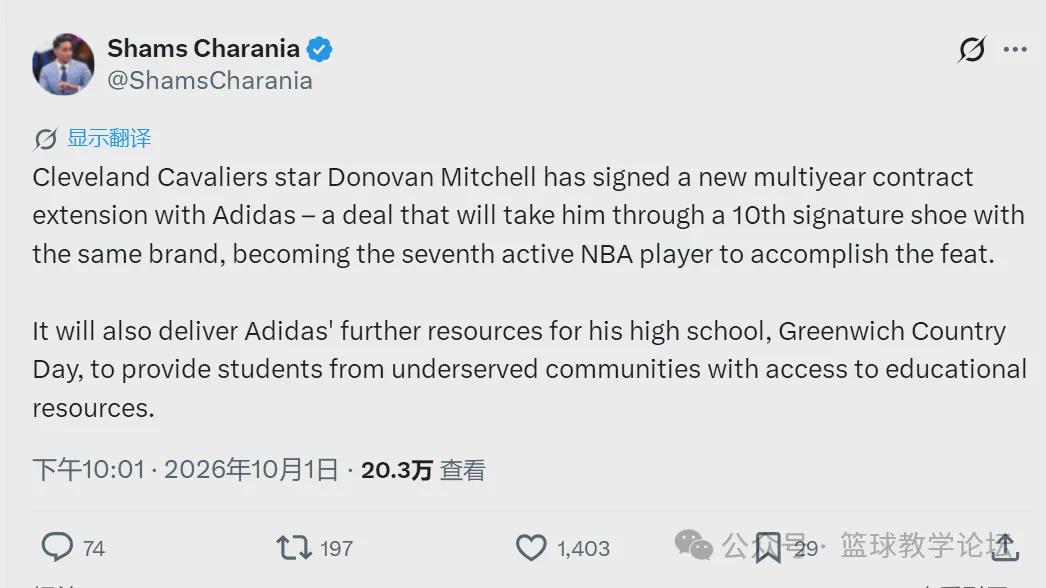Viewport: 1046px width, 588px height.
Task: Click the Grok icon at top right
Action: pos(972,49)
